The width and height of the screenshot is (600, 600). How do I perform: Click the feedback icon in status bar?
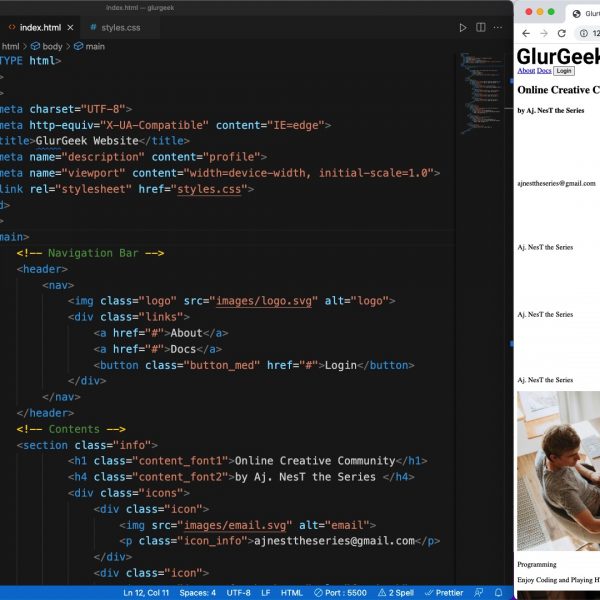coord(479,592)
